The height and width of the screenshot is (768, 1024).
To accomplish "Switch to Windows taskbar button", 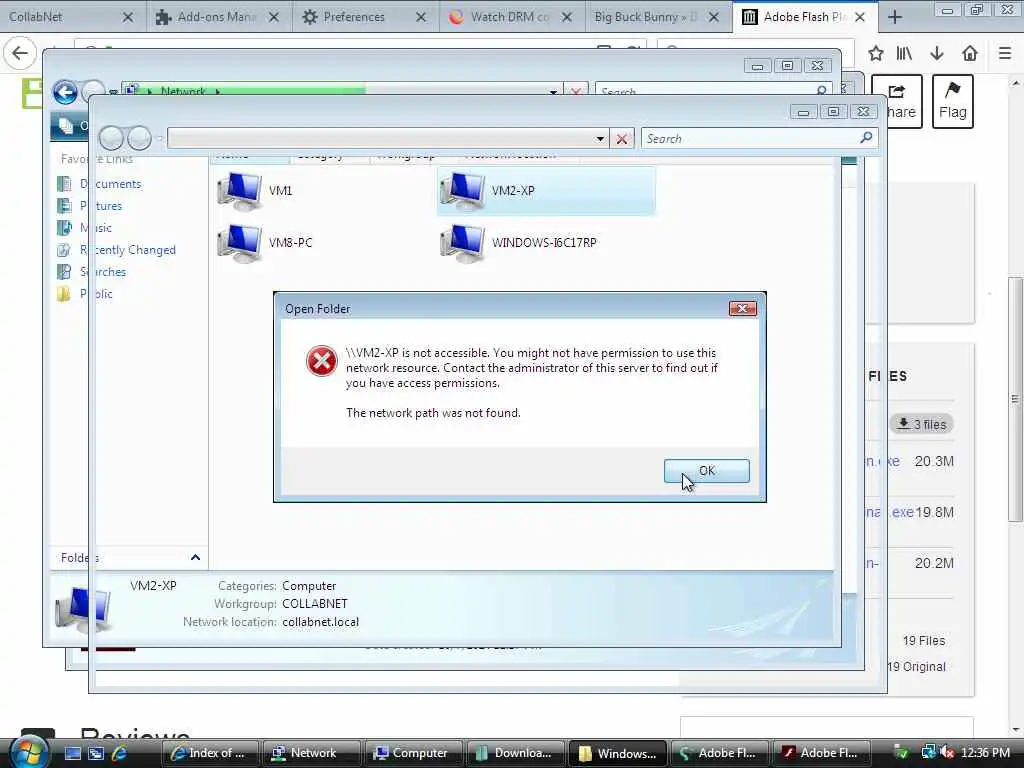I will pyautogui.click(x=617, y=753).
